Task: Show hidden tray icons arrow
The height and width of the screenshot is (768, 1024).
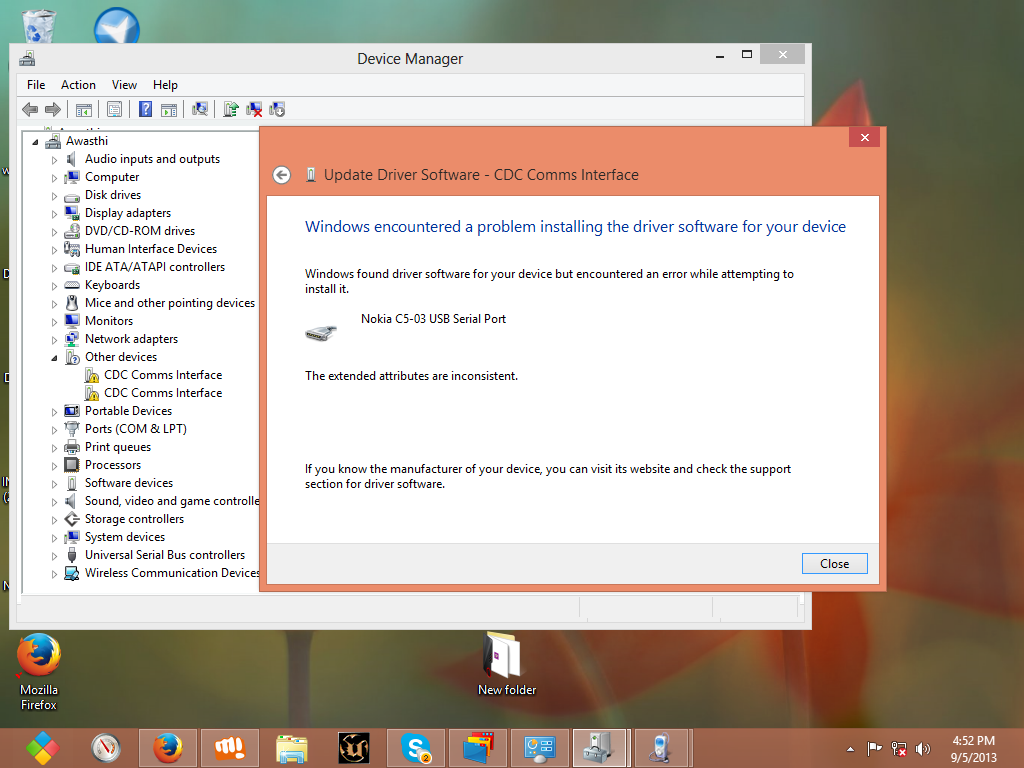Action: (x=850, y=749)
